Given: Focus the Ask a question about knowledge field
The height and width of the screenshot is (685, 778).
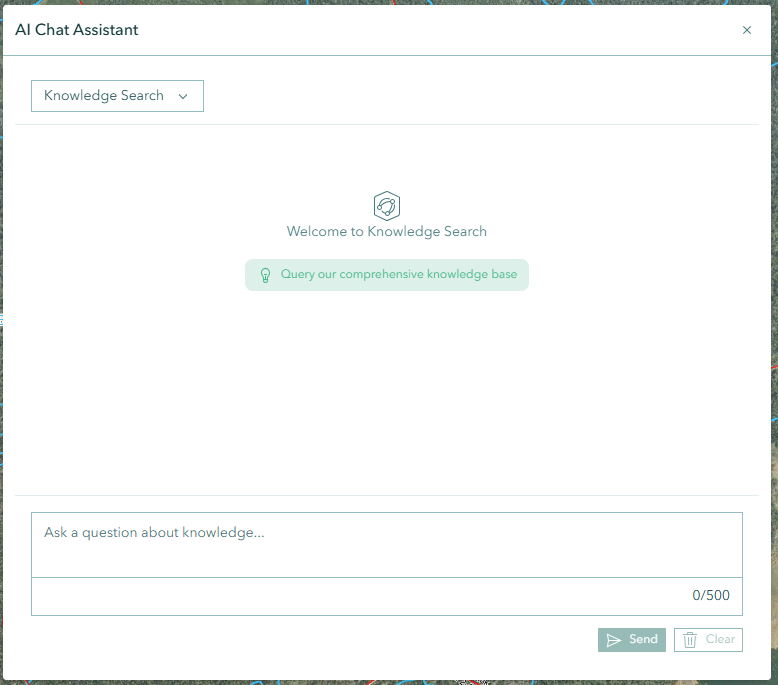Looking at the screenshot, I should tap(387, 545).
